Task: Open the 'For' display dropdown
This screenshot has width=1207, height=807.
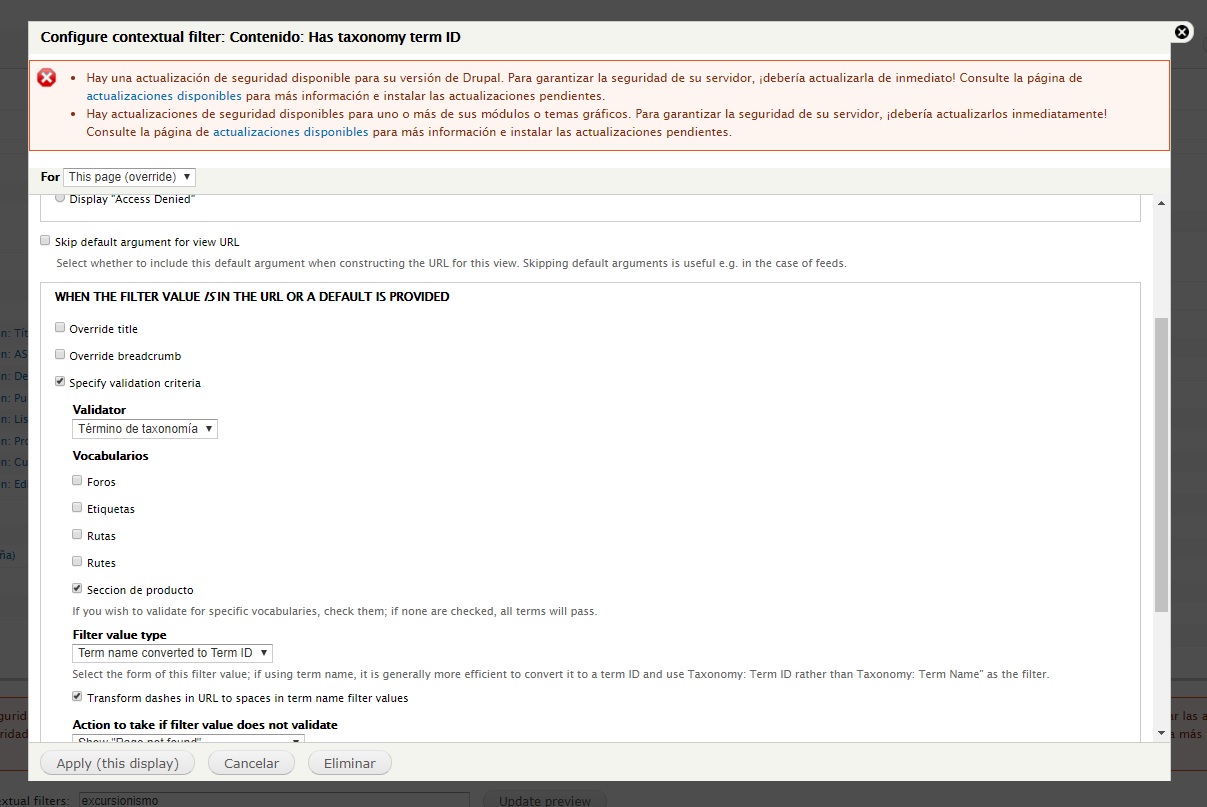Action: (128, 176)
